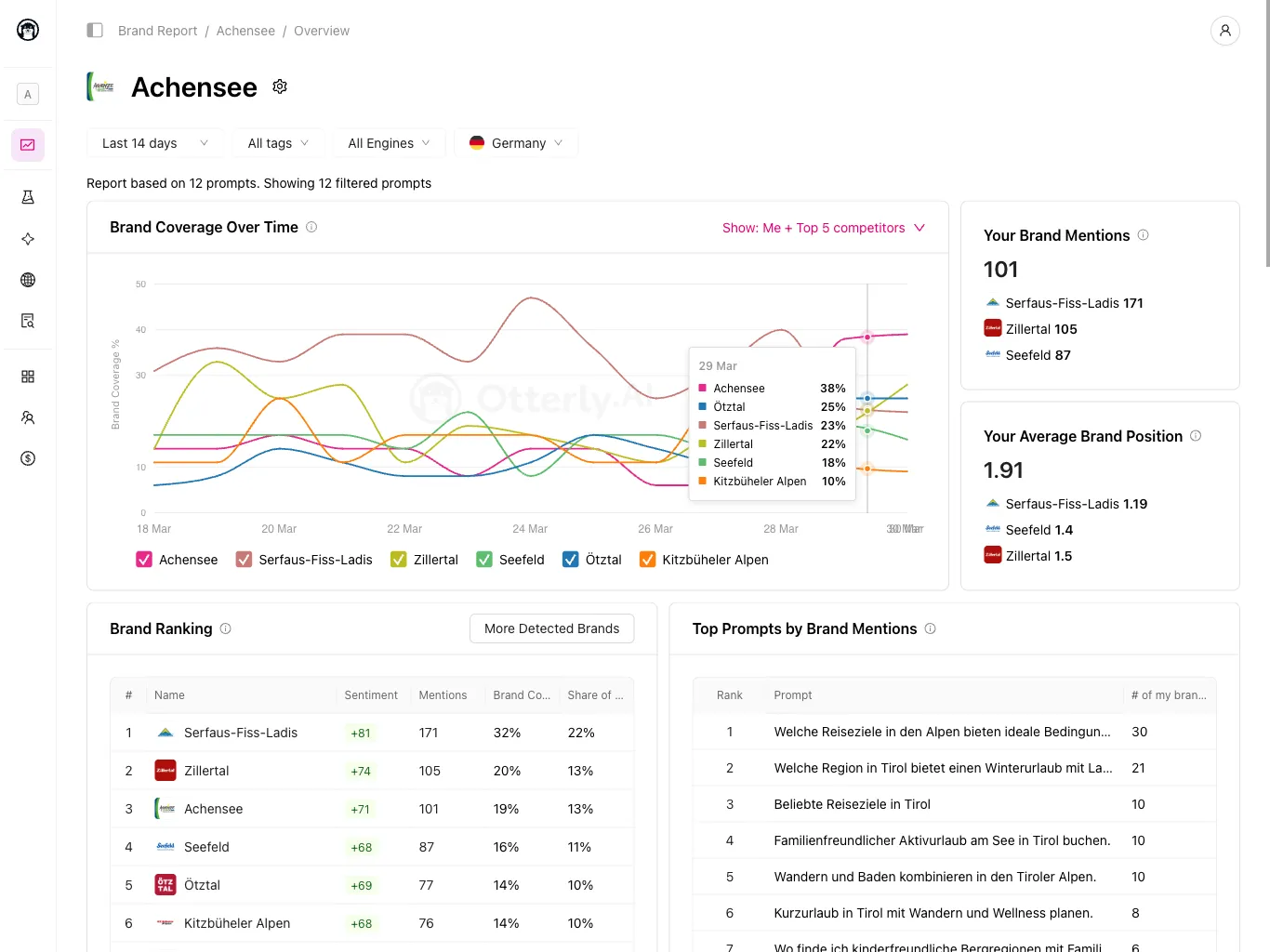Click the sidebar toggle panel icon
1270x952 pixels.
coord(95,31)
